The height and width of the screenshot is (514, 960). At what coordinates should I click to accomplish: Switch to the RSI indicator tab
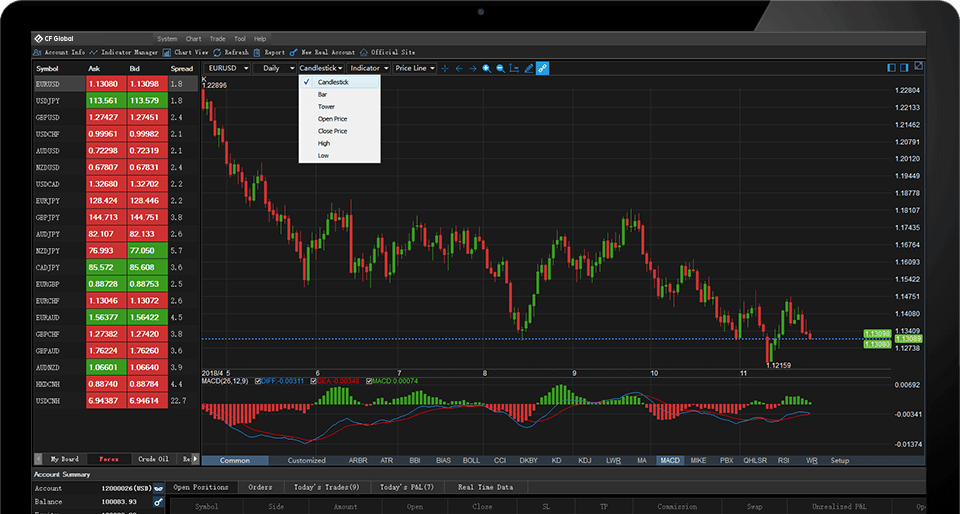(784, 460)
